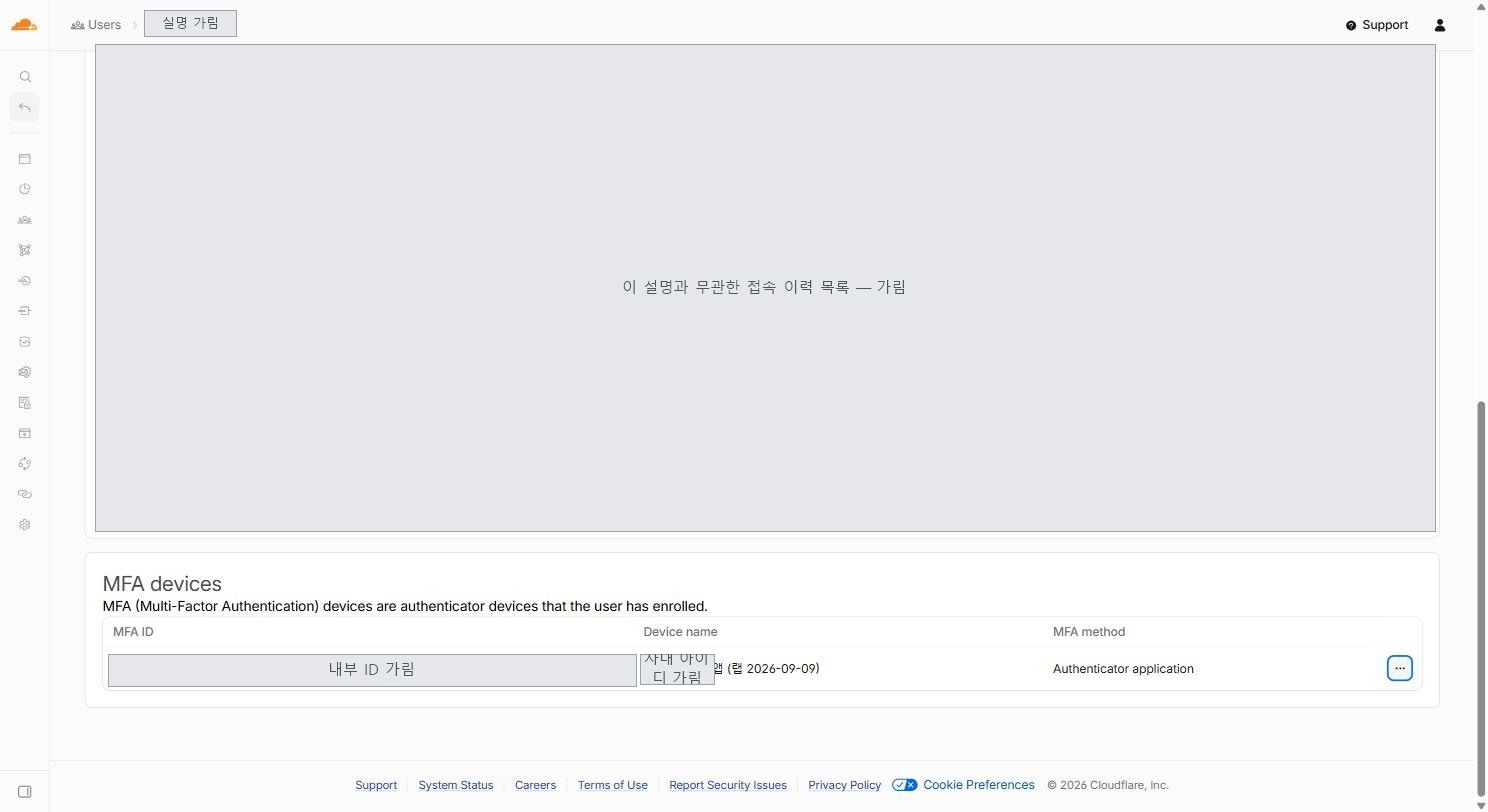The image size is (1488, 812).
Task: Open the people group team icon
Action: tap(25, 220)
